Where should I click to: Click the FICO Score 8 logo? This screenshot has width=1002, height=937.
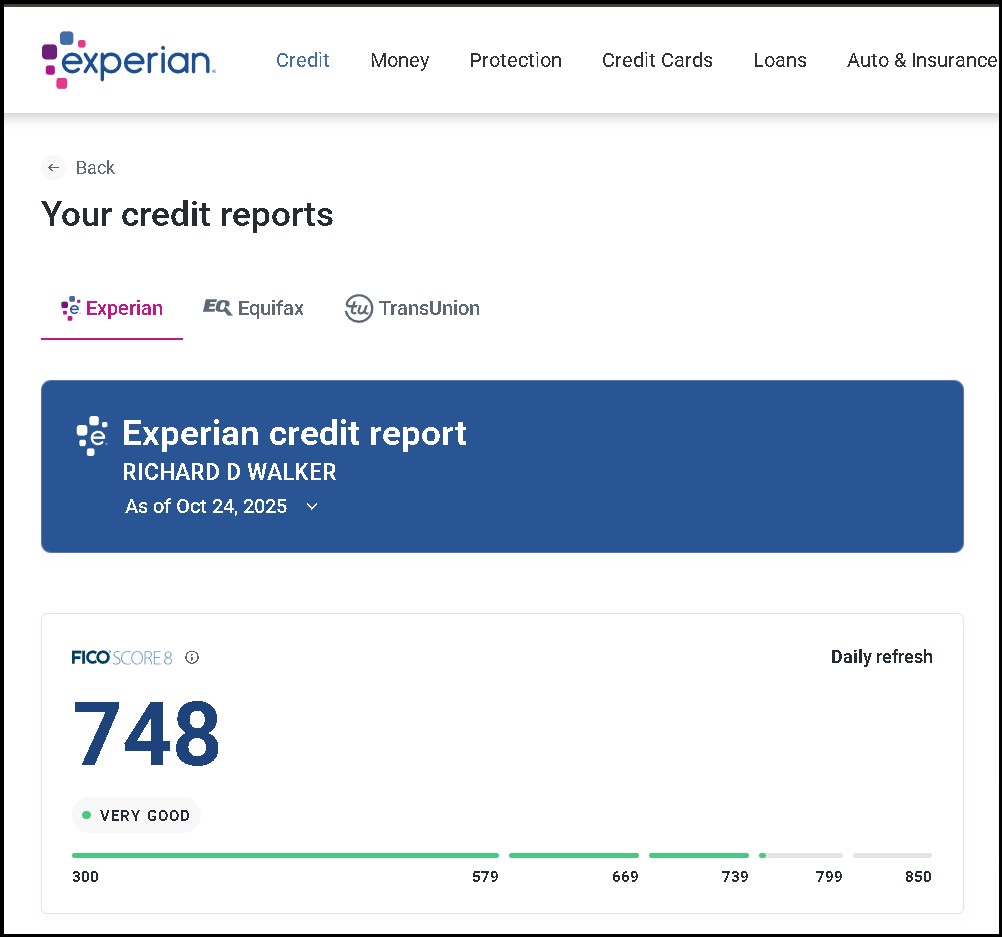(122, 657)
